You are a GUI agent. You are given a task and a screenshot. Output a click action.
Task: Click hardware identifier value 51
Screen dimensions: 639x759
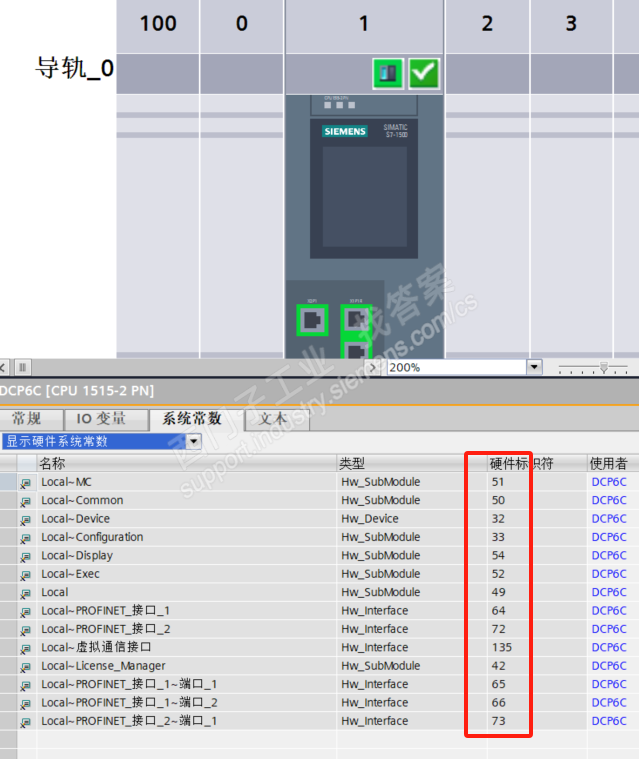498,482
